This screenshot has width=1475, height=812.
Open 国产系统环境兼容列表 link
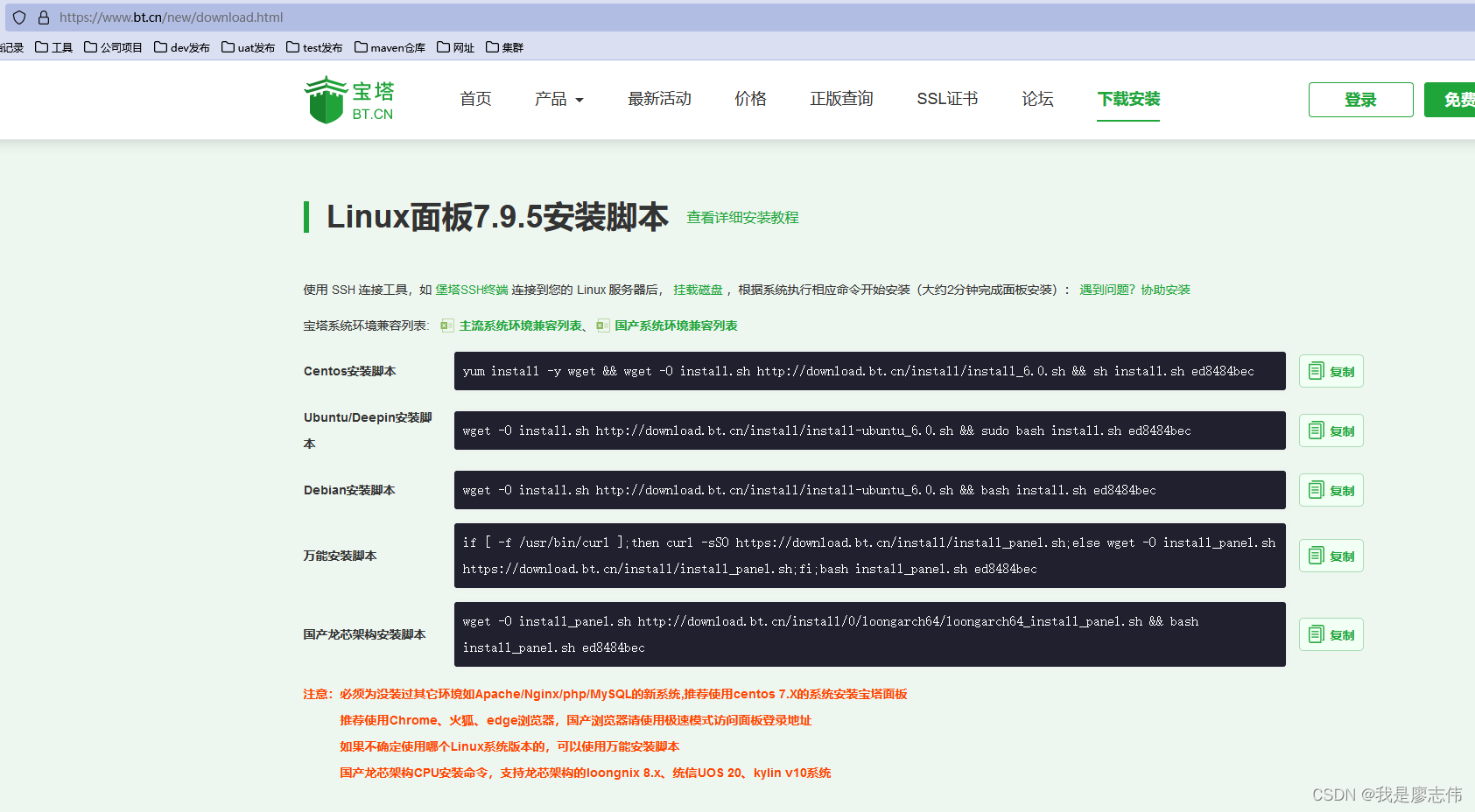[676, 325]
